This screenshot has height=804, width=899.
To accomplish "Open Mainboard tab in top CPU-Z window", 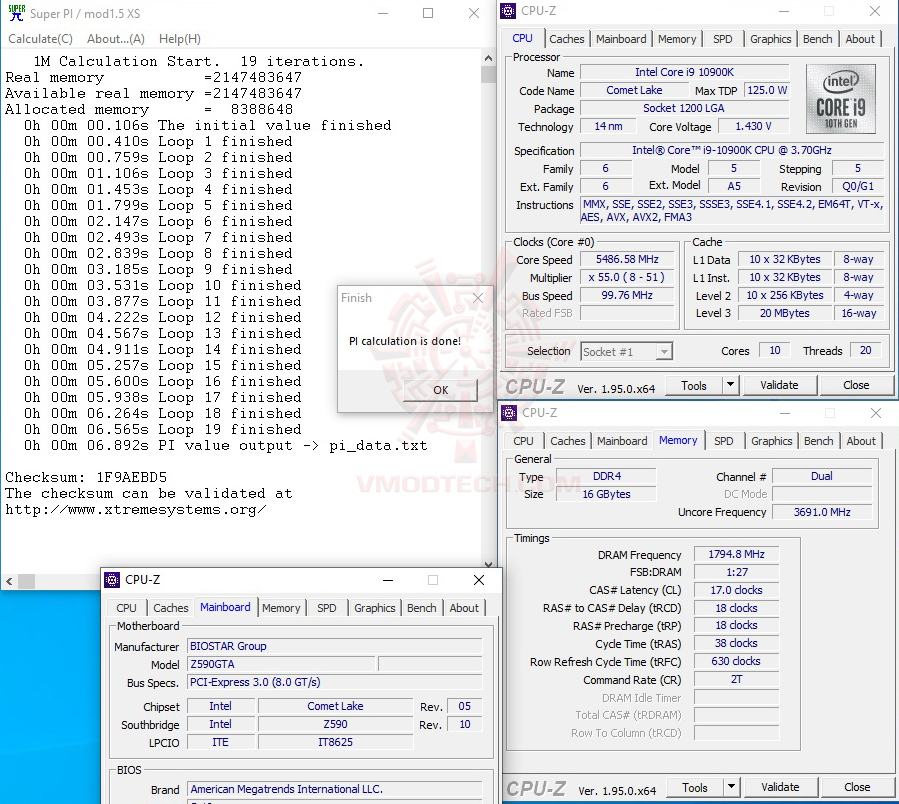I will coord(621,39).
